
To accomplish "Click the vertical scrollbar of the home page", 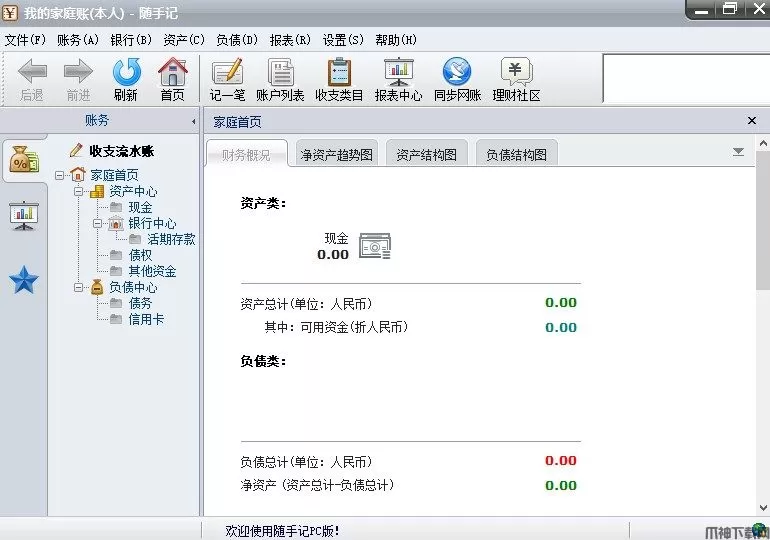I will [x=762, y=330].
